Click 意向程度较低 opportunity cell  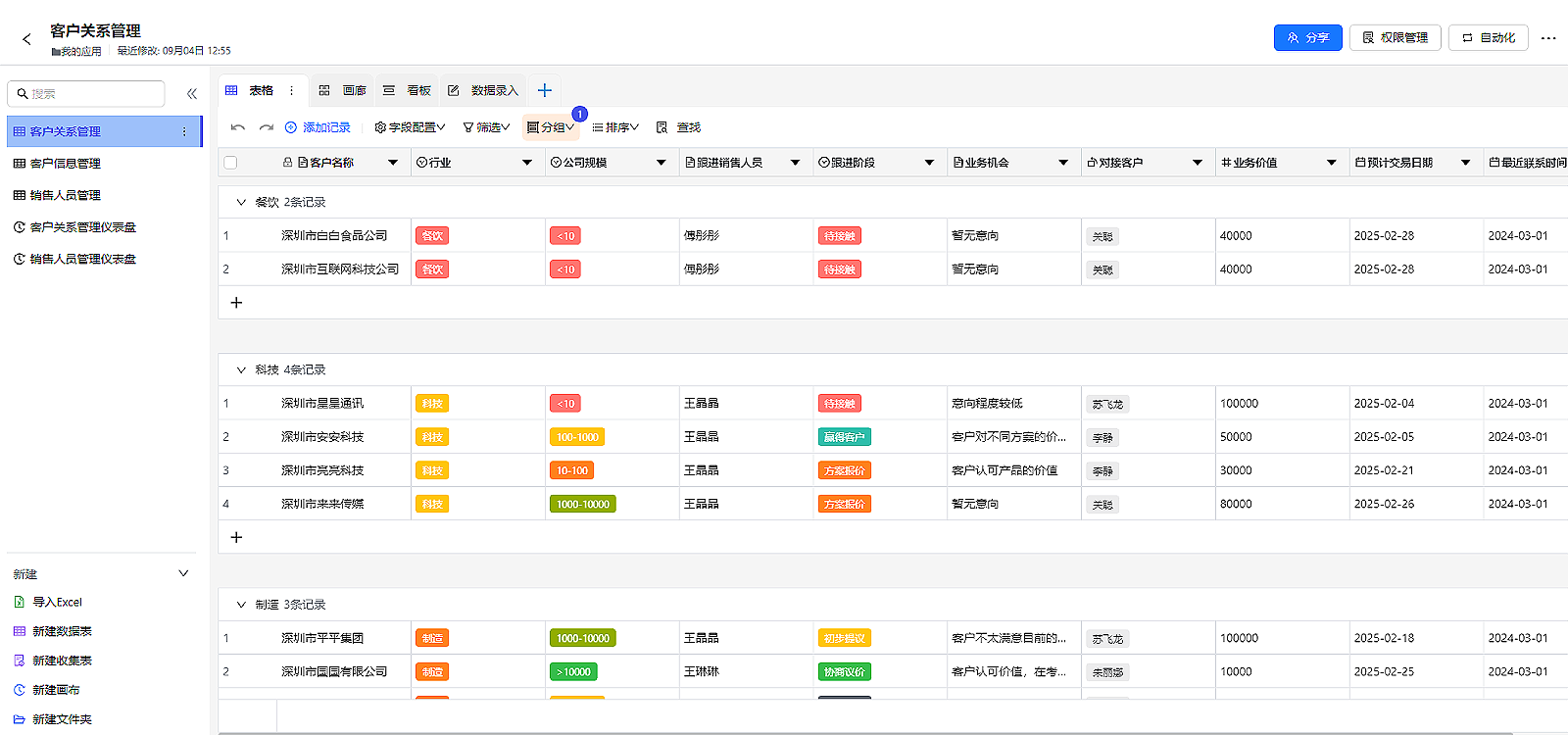pos(987,404)
